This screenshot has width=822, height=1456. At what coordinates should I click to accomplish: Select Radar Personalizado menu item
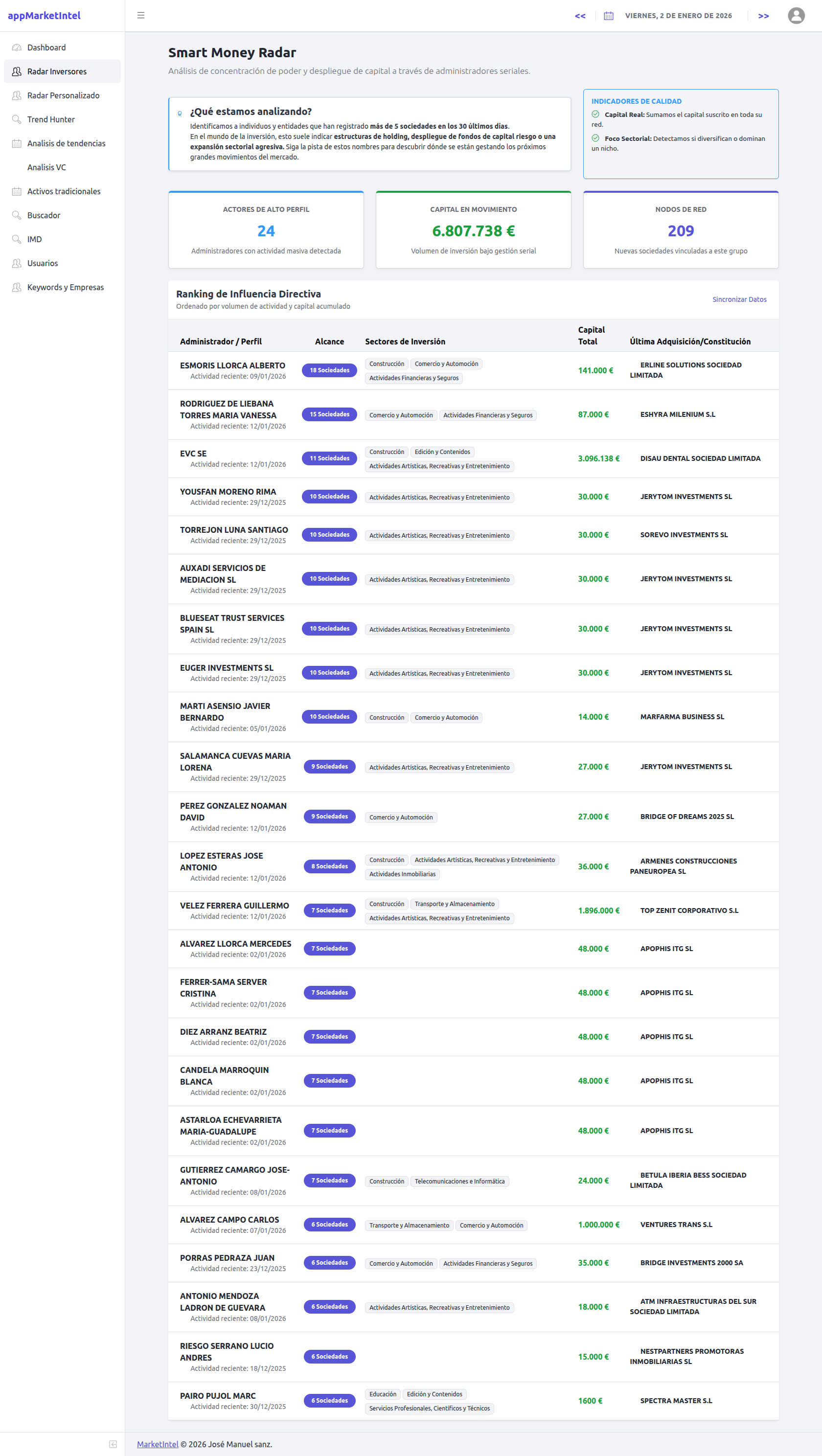point(62,95)
